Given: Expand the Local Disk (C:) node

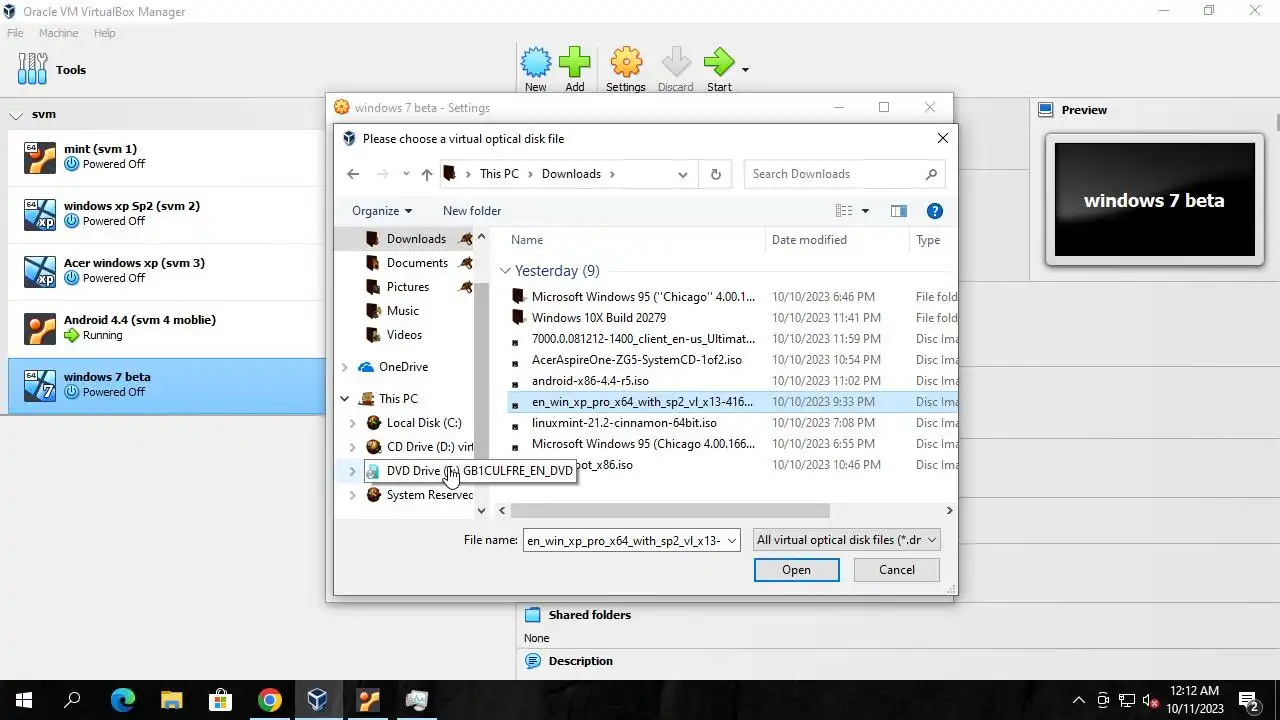Looking at the screenshot, I should [352, 423].
